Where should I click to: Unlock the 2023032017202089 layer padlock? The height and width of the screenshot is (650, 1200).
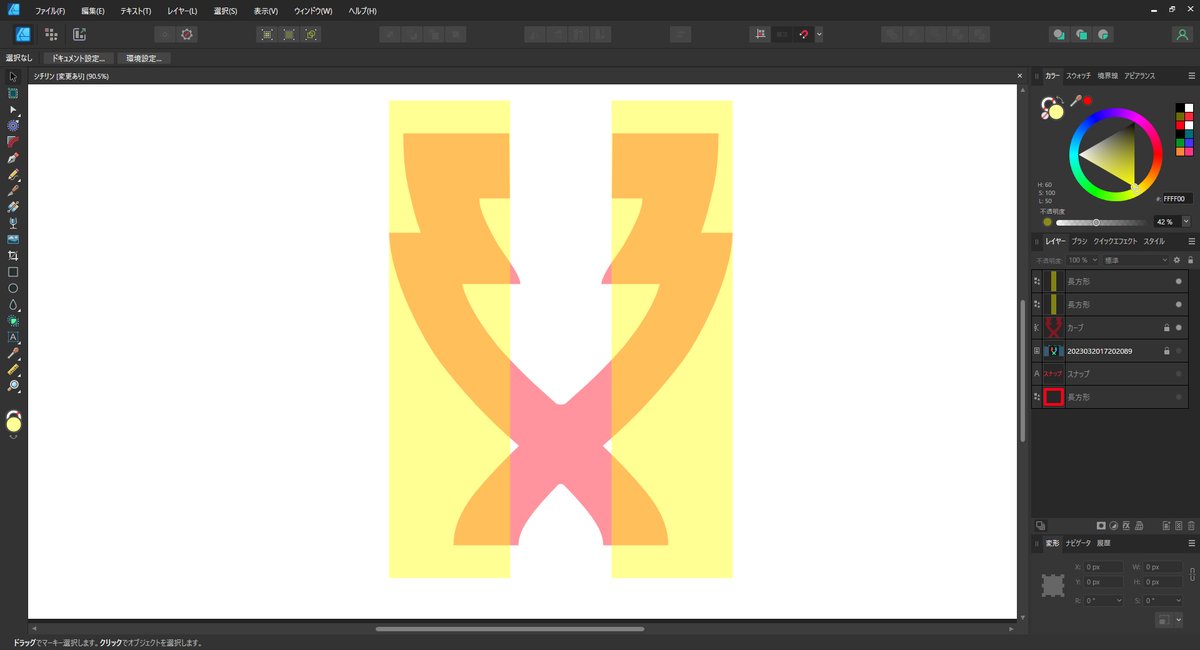tap(1166, 351)
